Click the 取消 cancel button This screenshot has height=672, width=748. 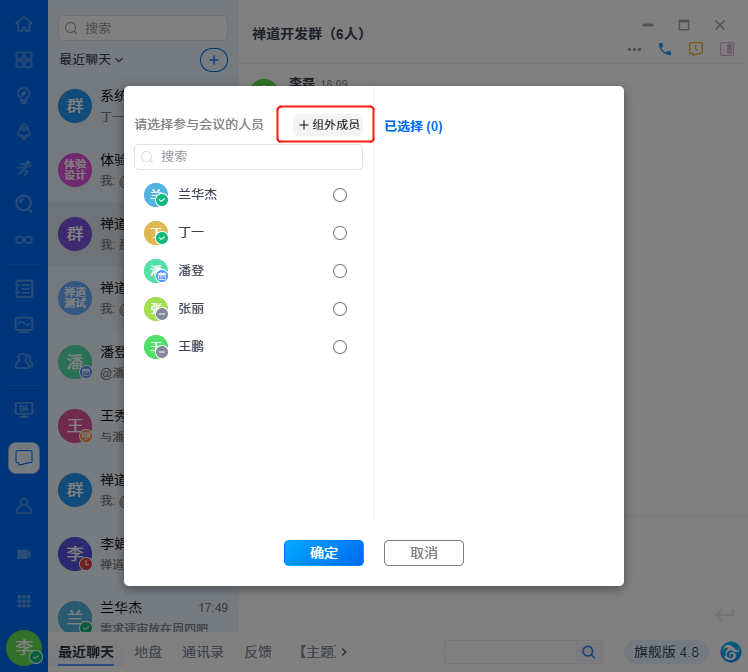pyautogui.click(x=424, y=553)
